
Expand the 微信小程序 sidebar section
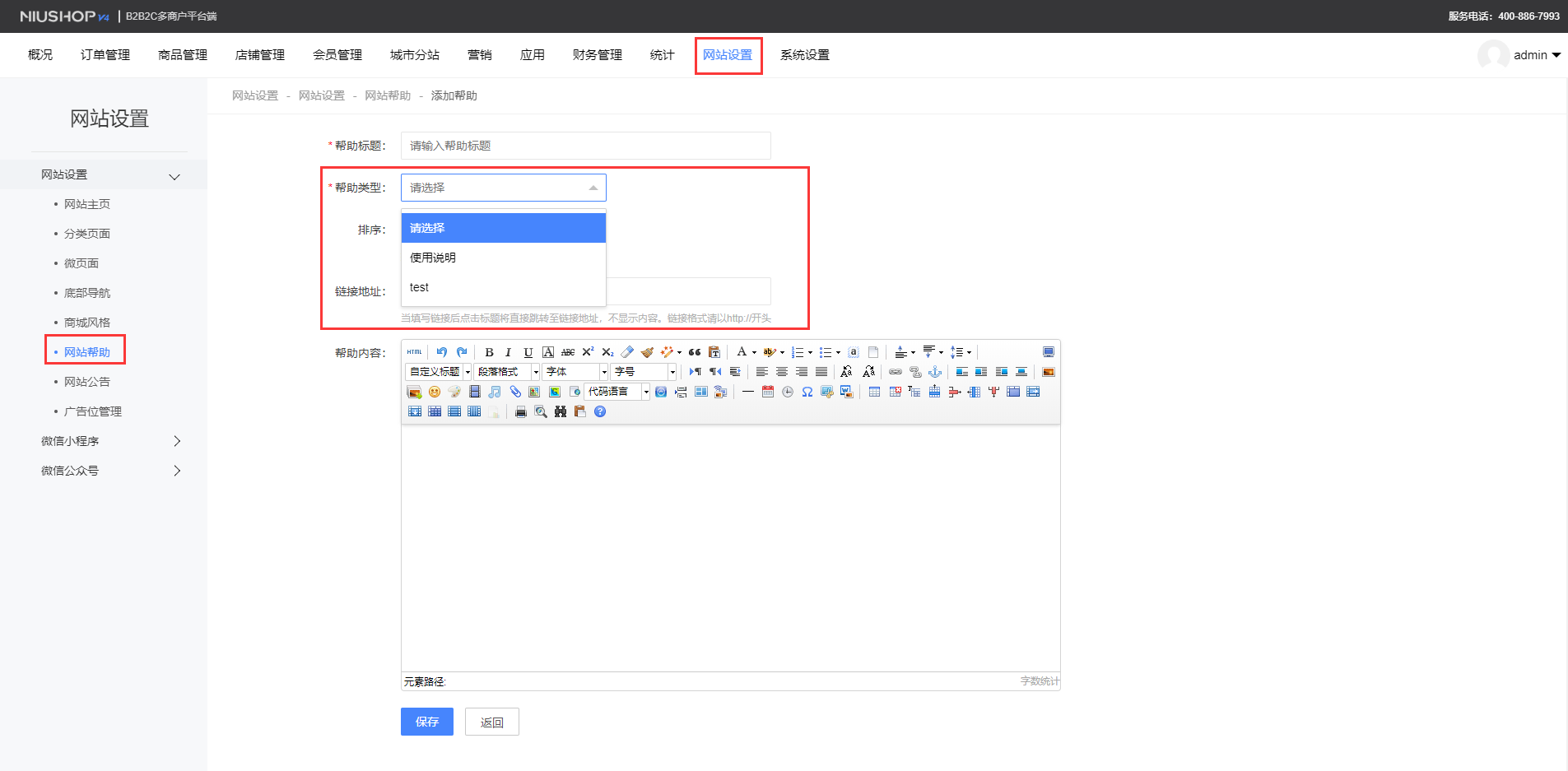tap(104, 441)
